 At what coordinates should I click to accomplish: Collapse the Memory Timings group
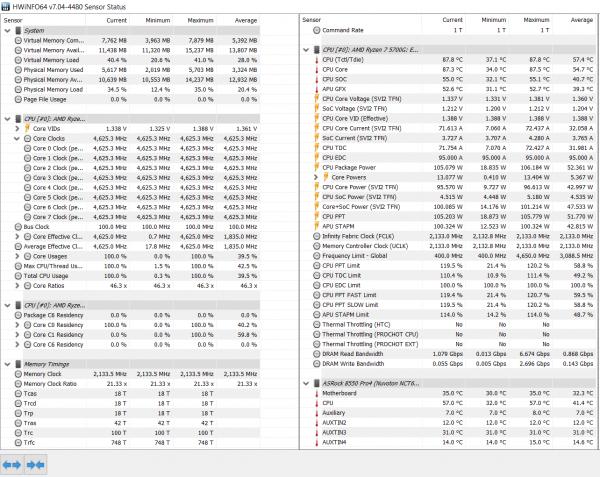pyautogui.click(x=7, y=364)
